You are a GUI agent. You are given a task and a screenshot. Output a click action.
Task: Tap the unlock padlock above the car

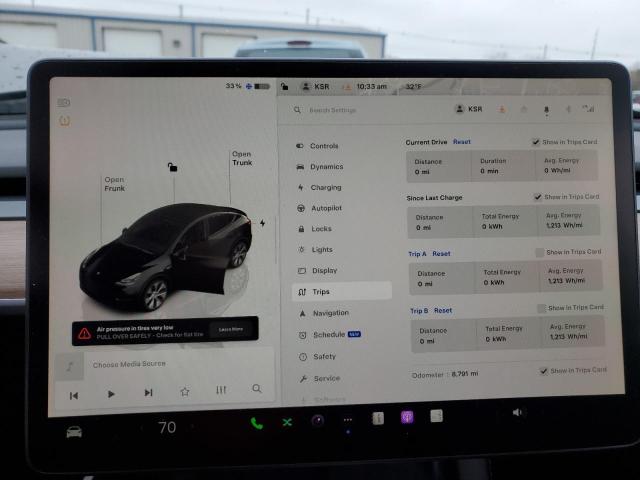172,167
